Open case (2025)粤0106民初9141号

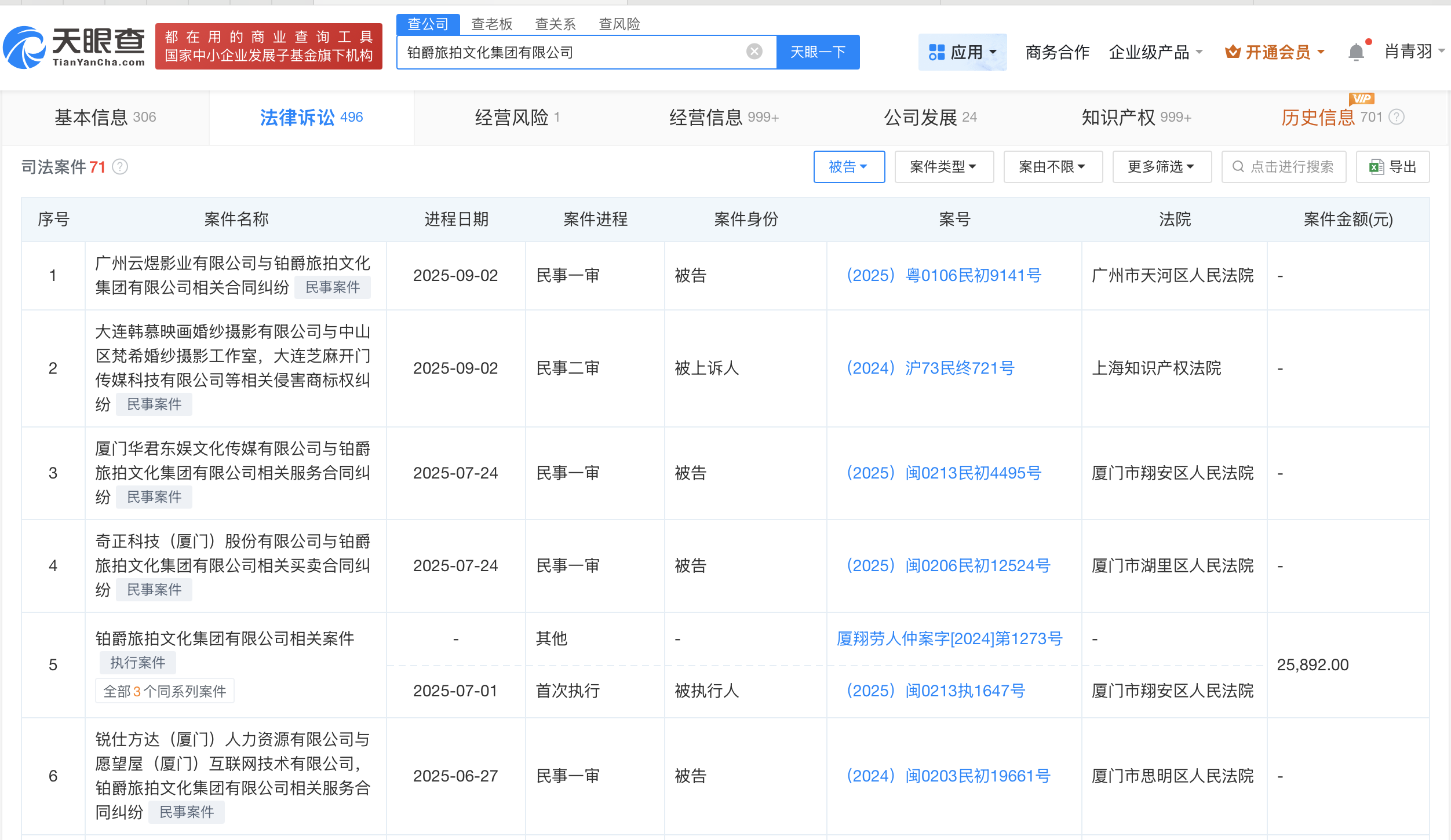[943, 275]
